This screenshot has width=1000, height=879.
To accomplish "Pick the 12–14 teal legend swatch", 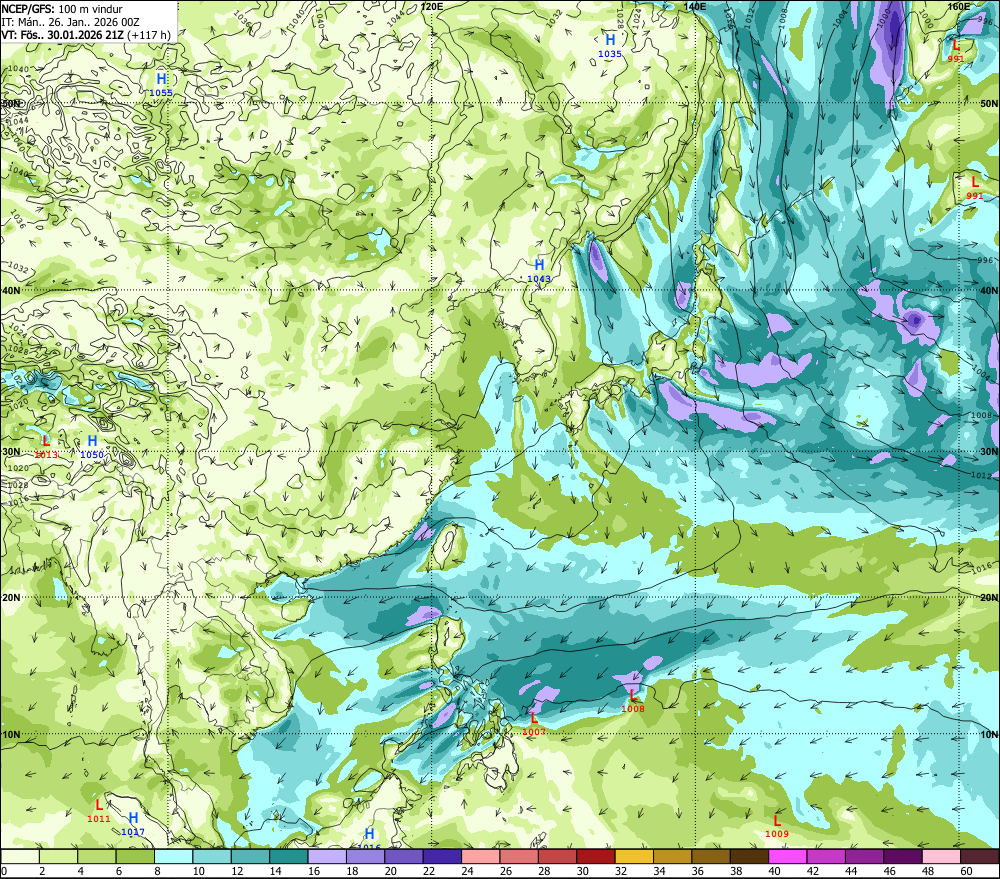I will pyautogui.click(x=250, y=856).
